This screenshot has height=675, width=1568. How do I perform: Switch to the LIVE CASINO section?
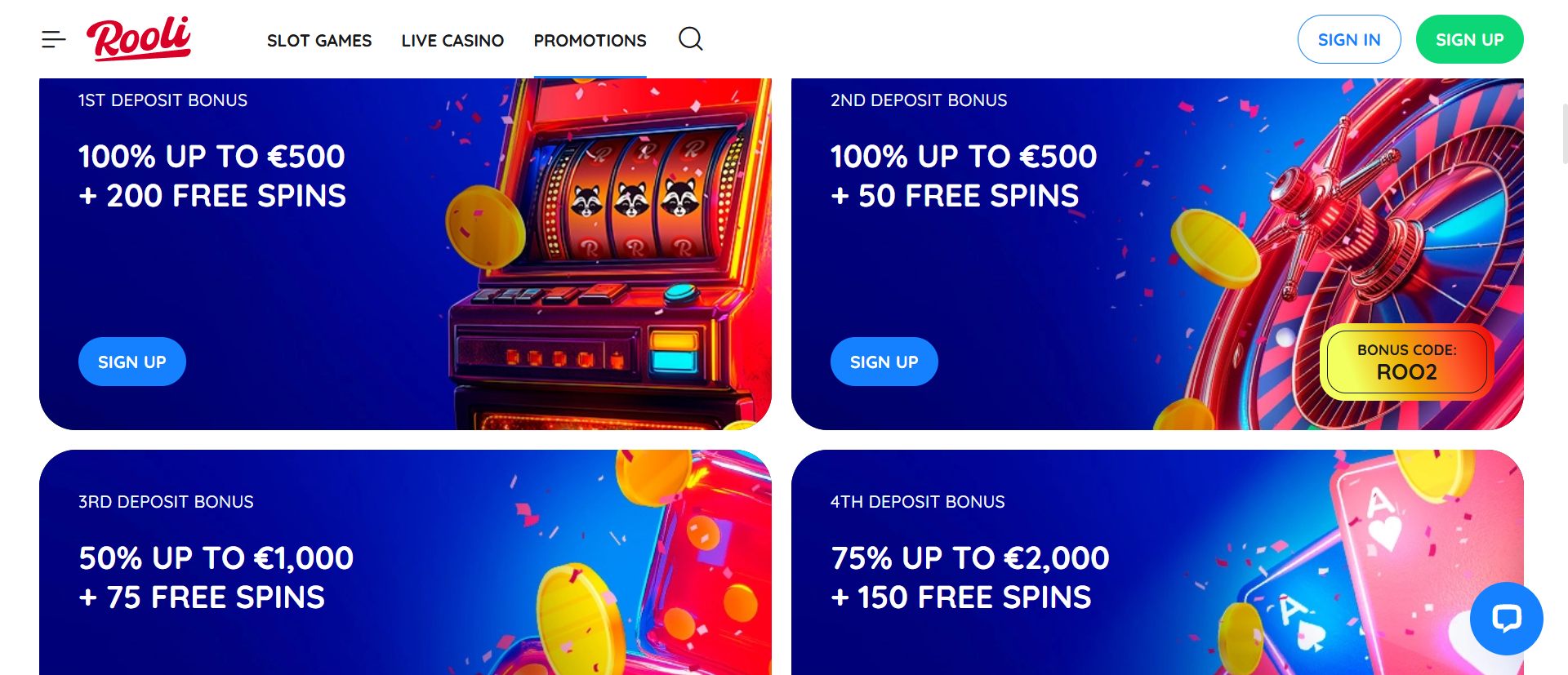click(452, 40)
